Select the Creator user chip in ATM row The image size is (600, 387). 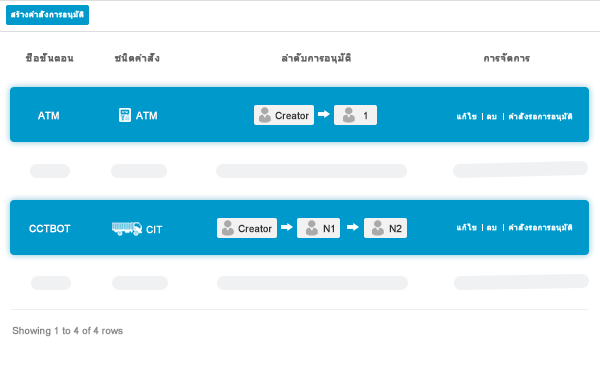click(284, 115)
